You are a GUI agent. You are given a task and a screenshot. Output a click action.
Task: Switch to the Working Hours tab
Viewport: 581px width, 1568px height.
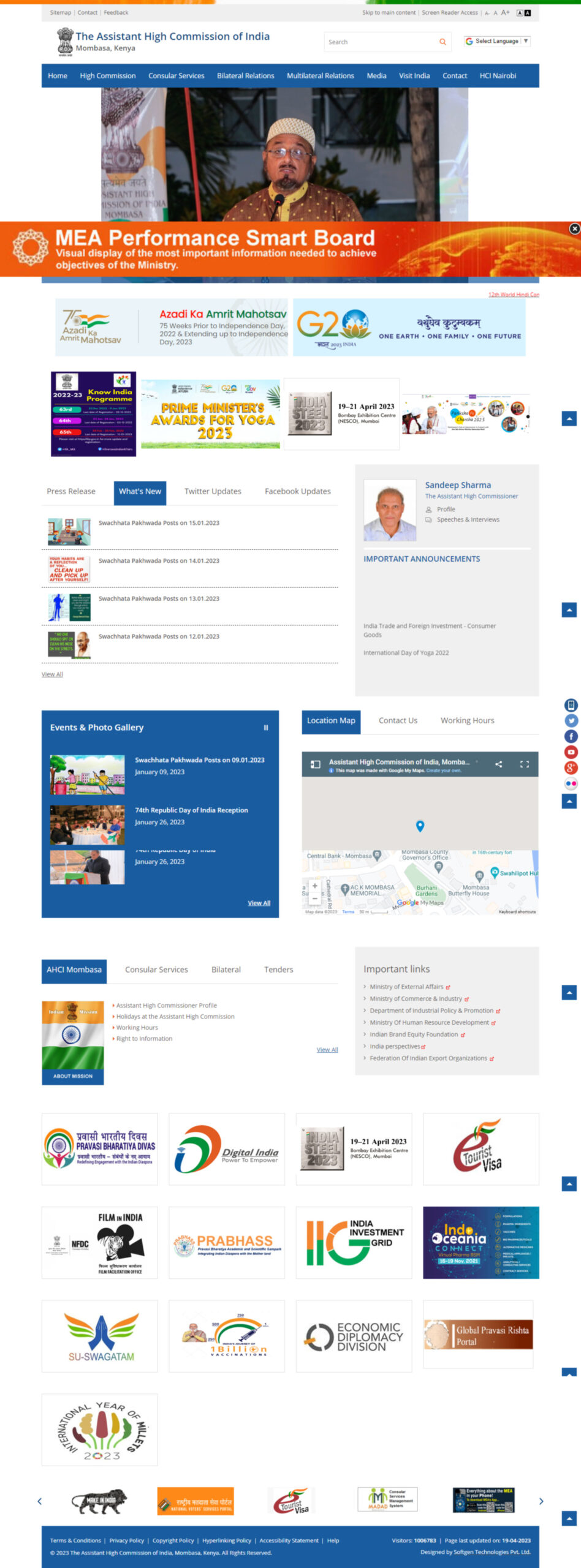(x=468, y=721)
